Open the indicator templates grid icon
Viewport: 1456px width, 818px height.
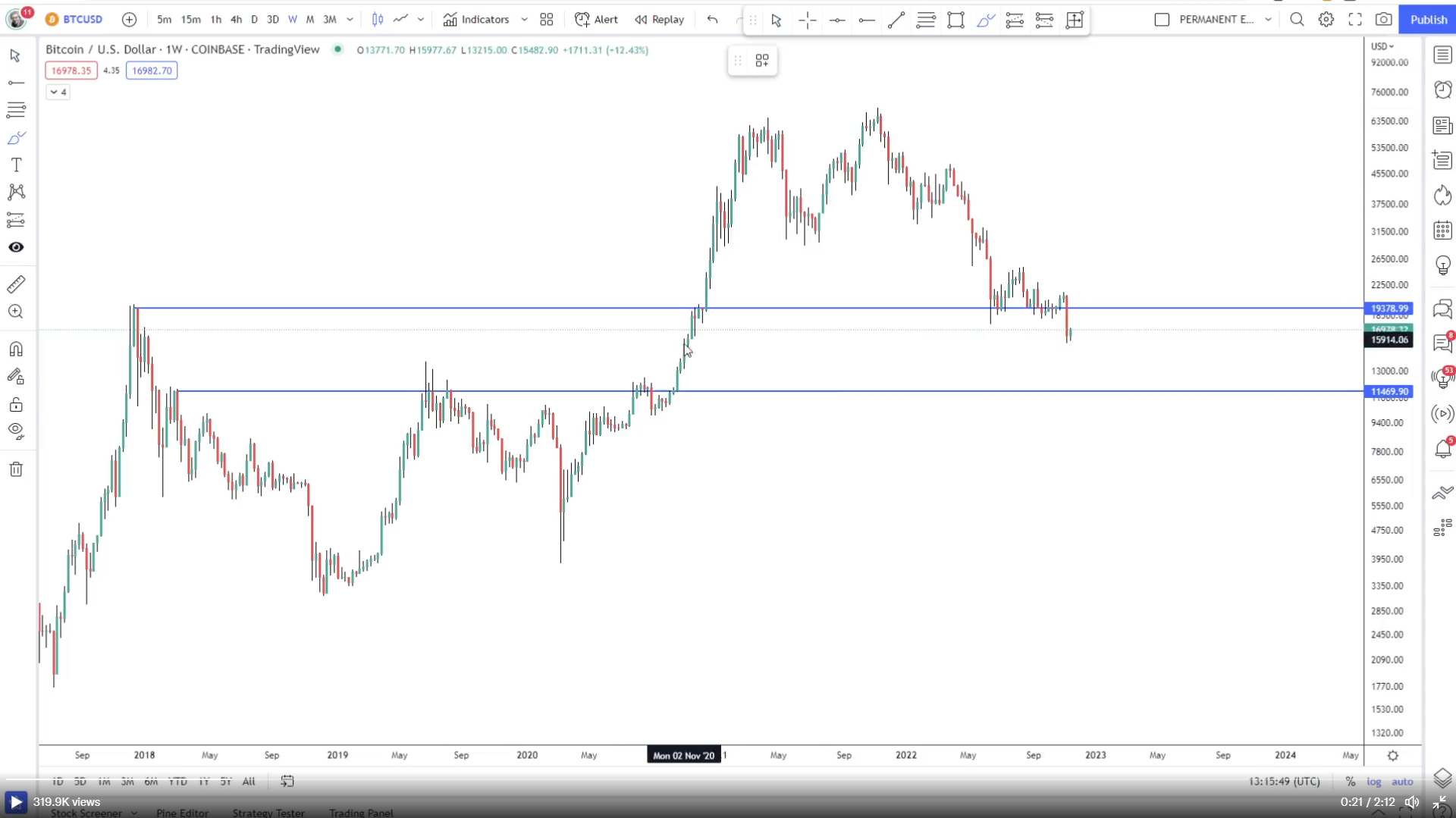coord(547,20)
